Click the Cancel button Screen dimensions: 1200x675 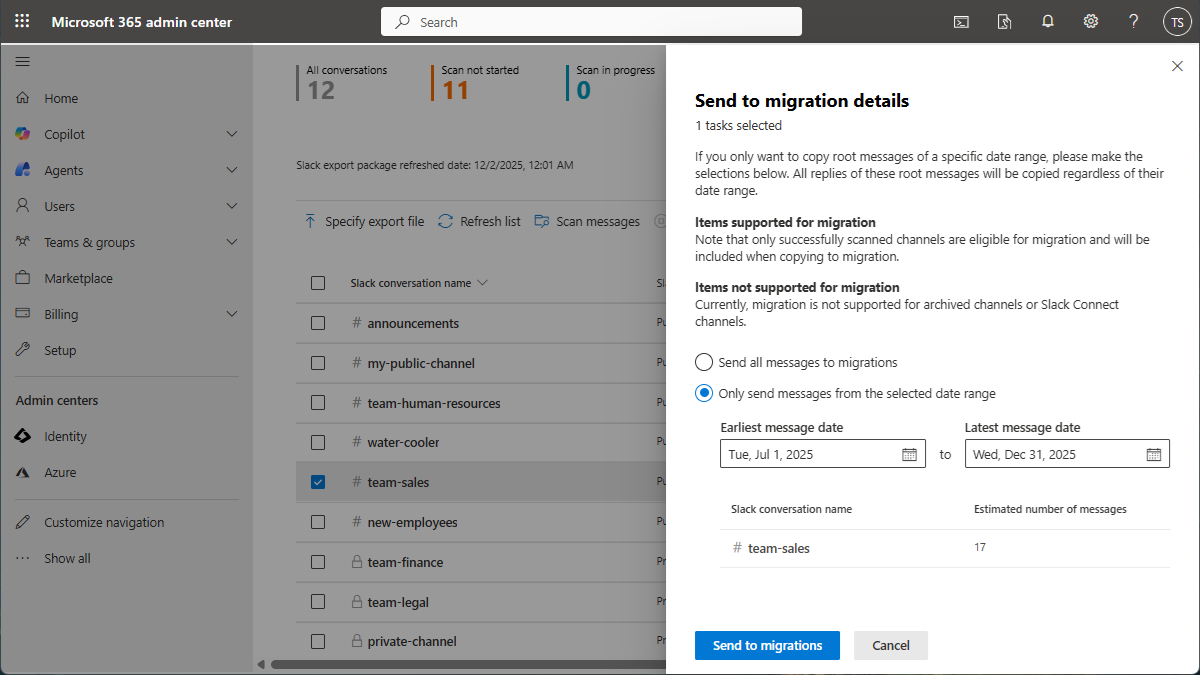(891, 645)
